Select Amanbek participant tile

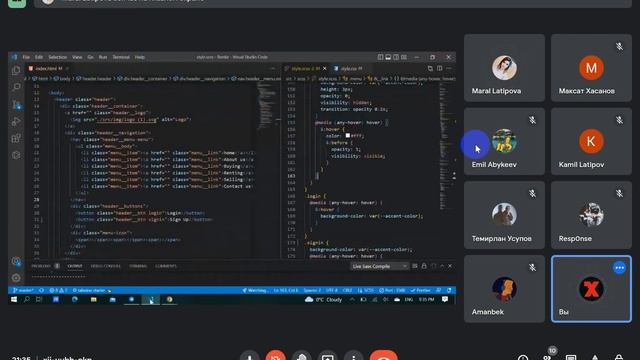click(504, 289)
